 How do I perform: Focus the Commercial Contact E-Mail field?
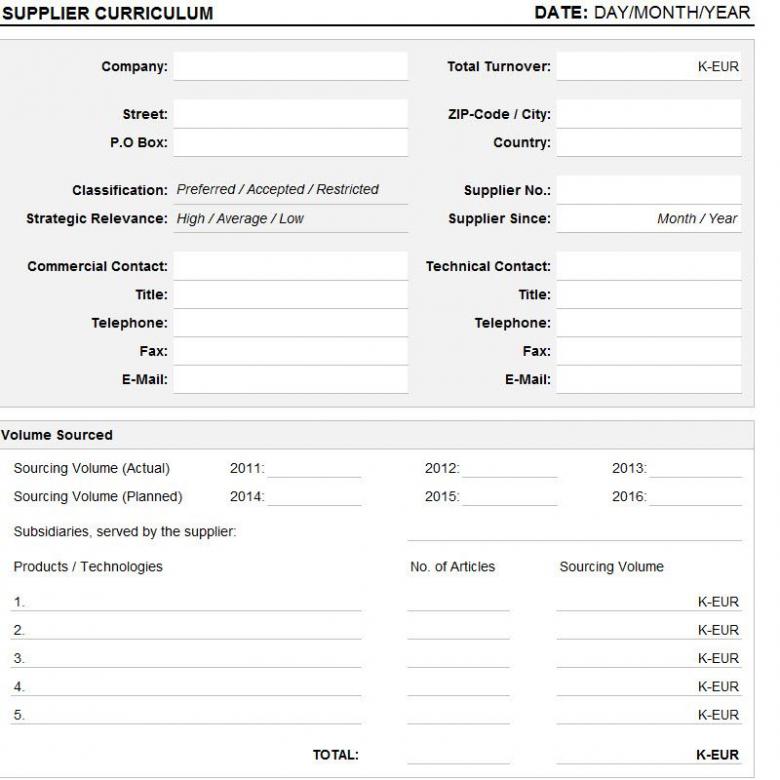point(290,380)
